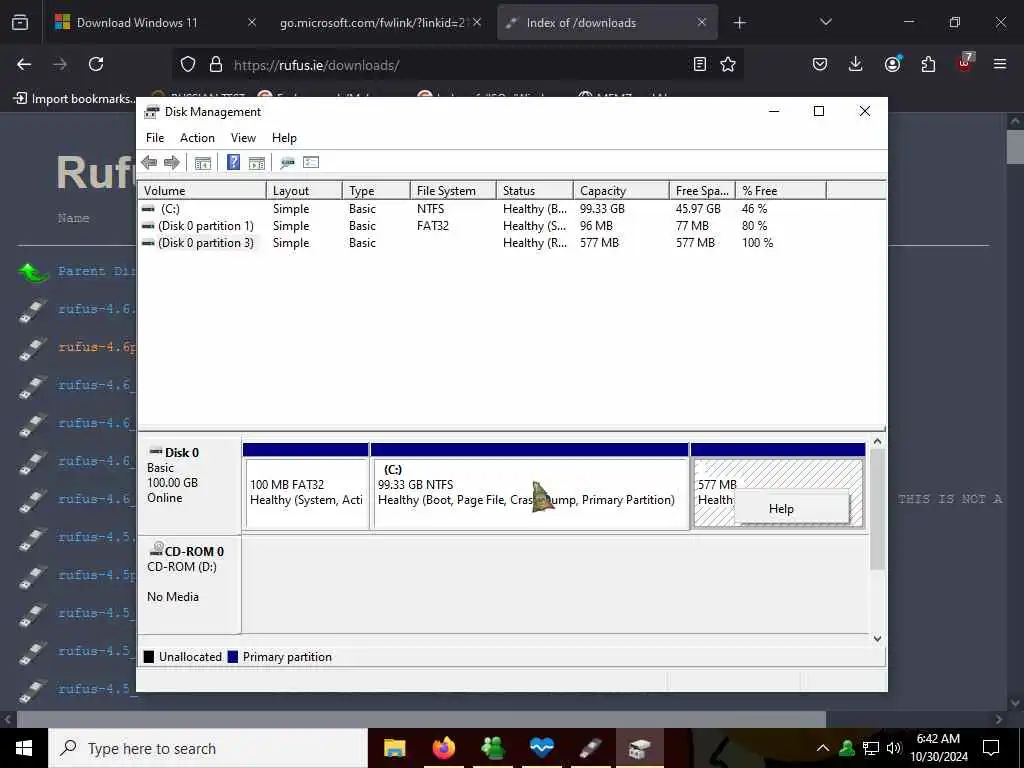Open the Firefox Downloads panel
The width and height of the screenshot is (1024, 768).
point(856,64)
